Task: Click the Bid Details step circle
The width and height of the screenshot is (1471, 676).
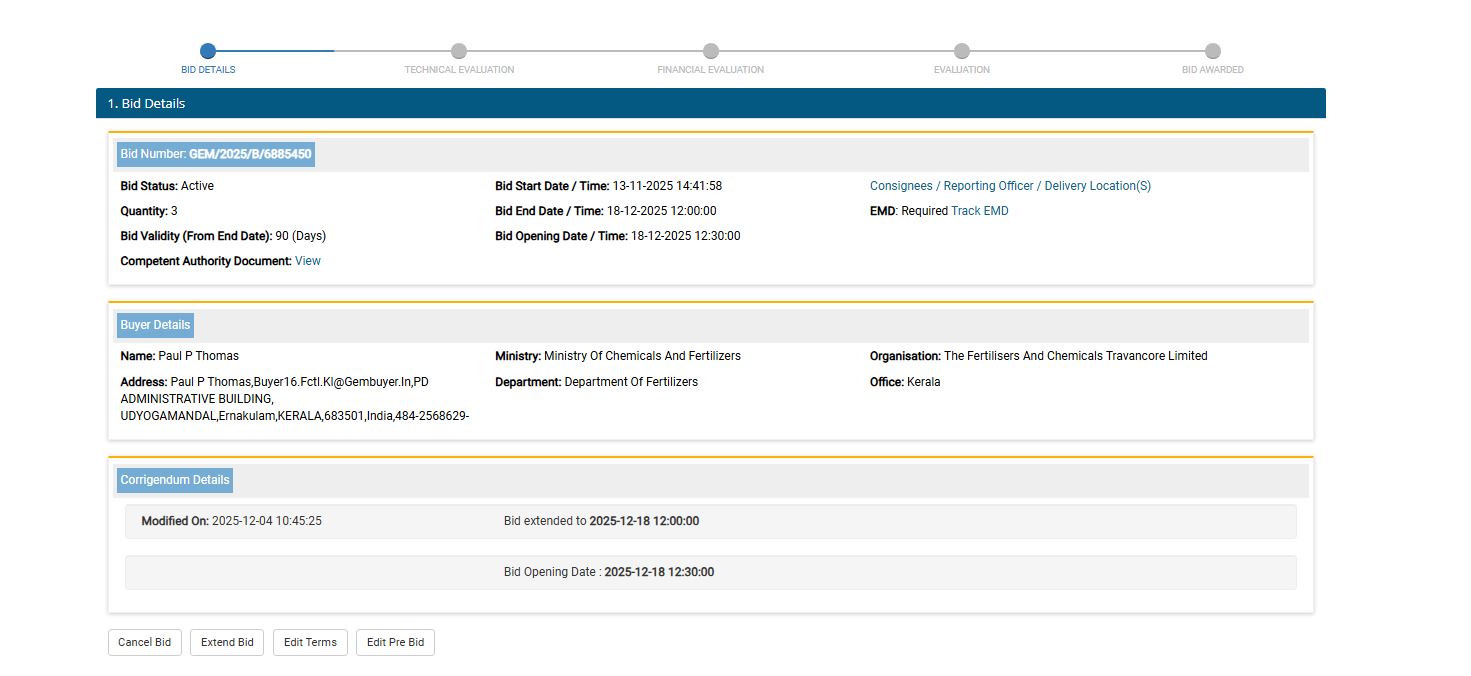Action: point(208,51)
